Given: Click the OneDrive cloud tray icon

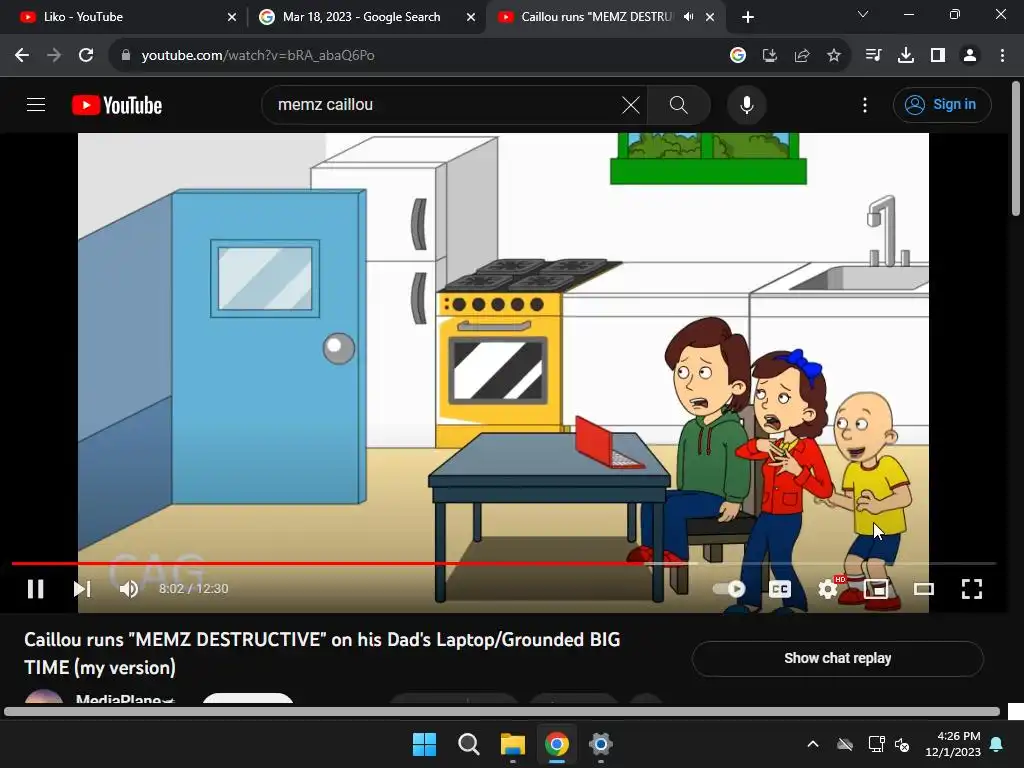Looking at the screenshot, I should (845, 744).
